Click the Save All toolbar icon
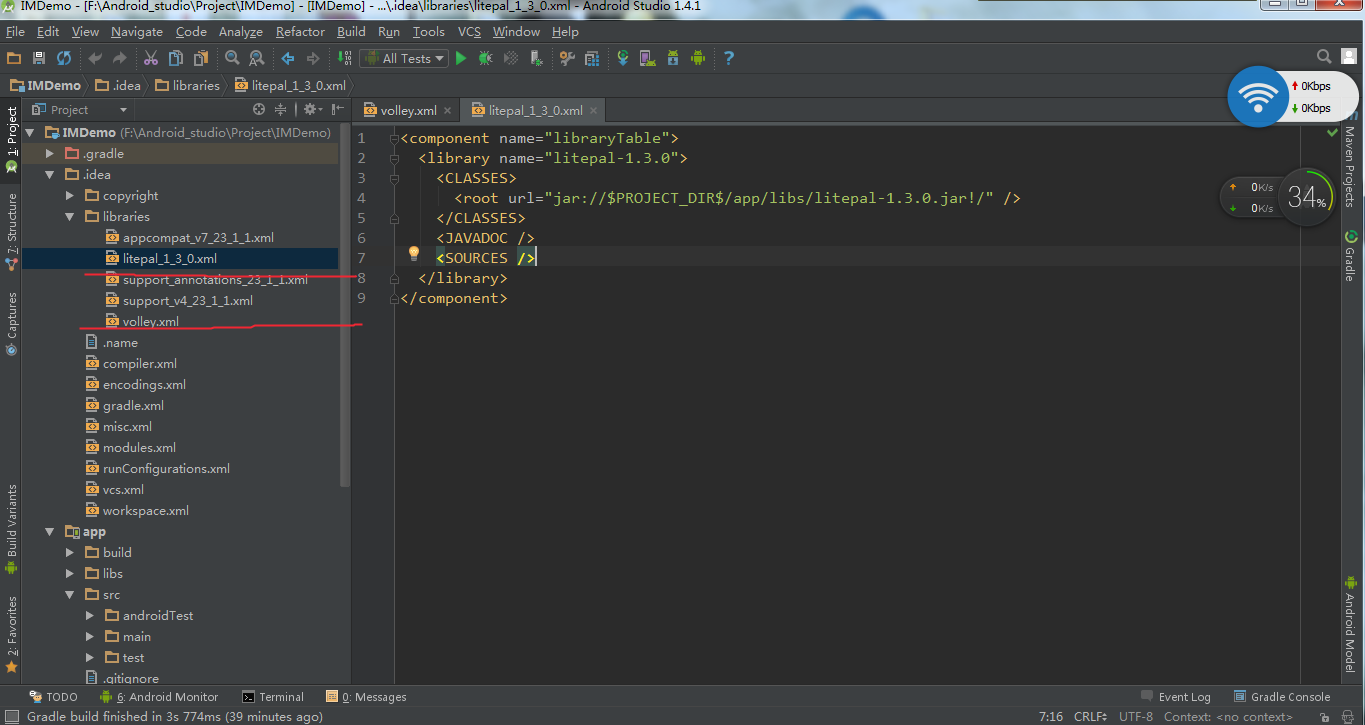1365x725 pixels. (39, 58)
